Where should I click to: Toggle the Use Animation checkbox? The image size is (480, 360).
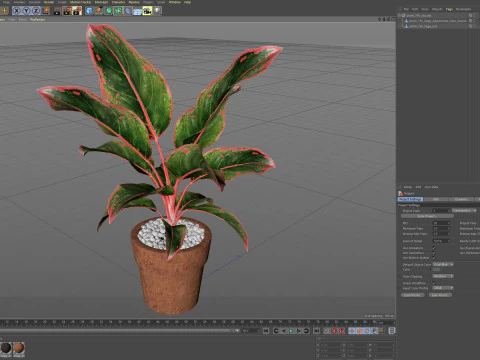tap(434, 248)
